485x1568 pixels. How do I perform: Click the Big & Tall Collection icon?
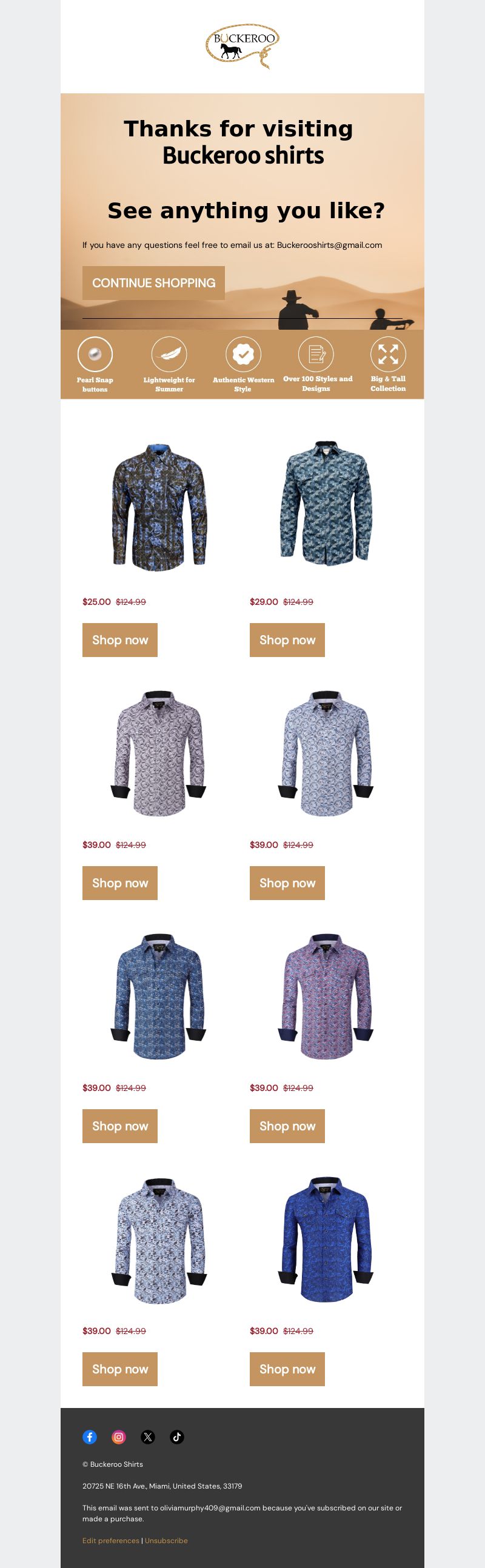[x=388, y=353]
